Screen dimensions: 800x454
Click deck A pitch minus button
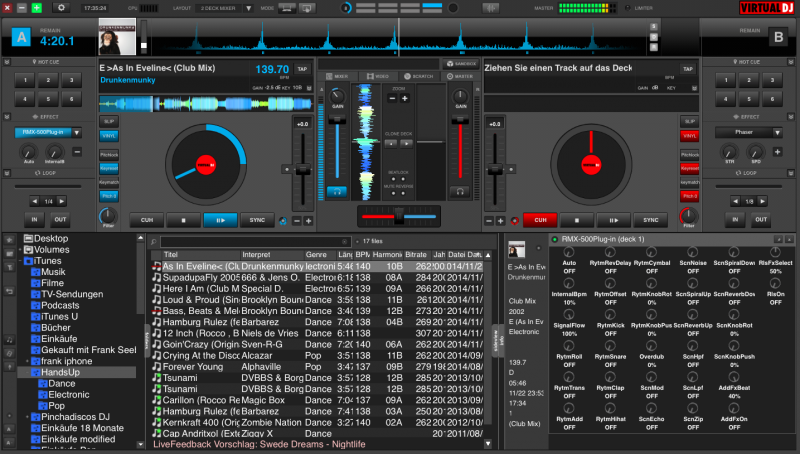point(297,221)
